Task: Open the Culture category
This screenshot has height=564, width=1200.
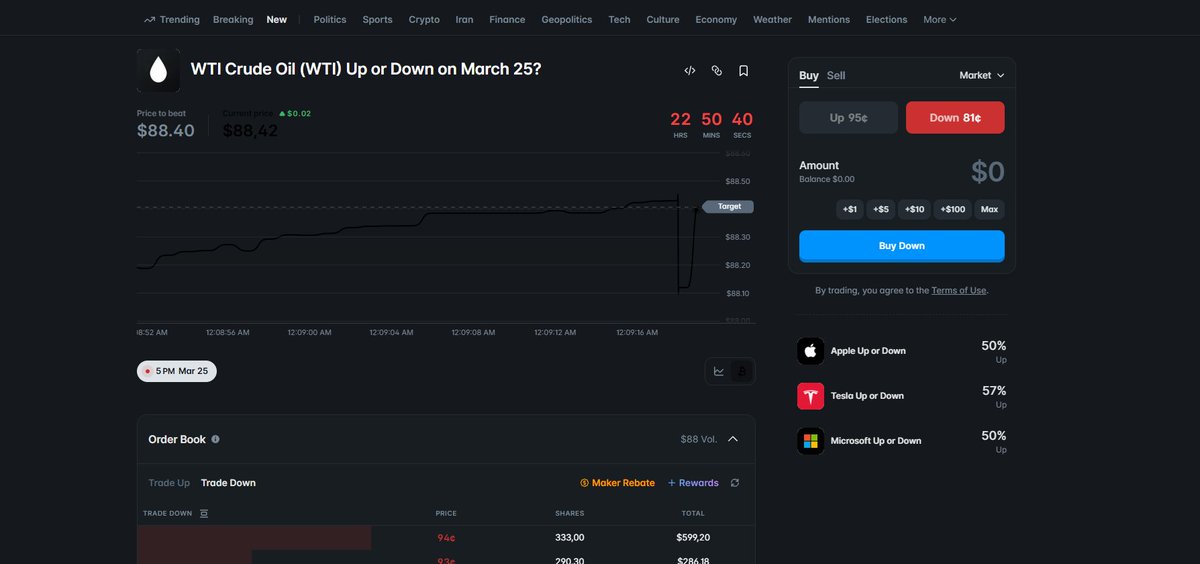Action: click(x=662, y=19)
